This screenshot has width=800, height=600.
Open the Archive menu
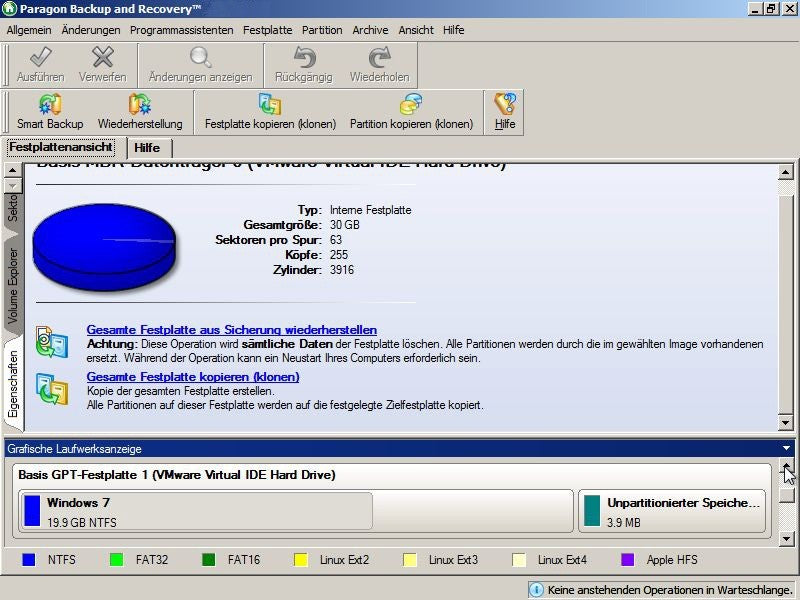pos(370,30)
